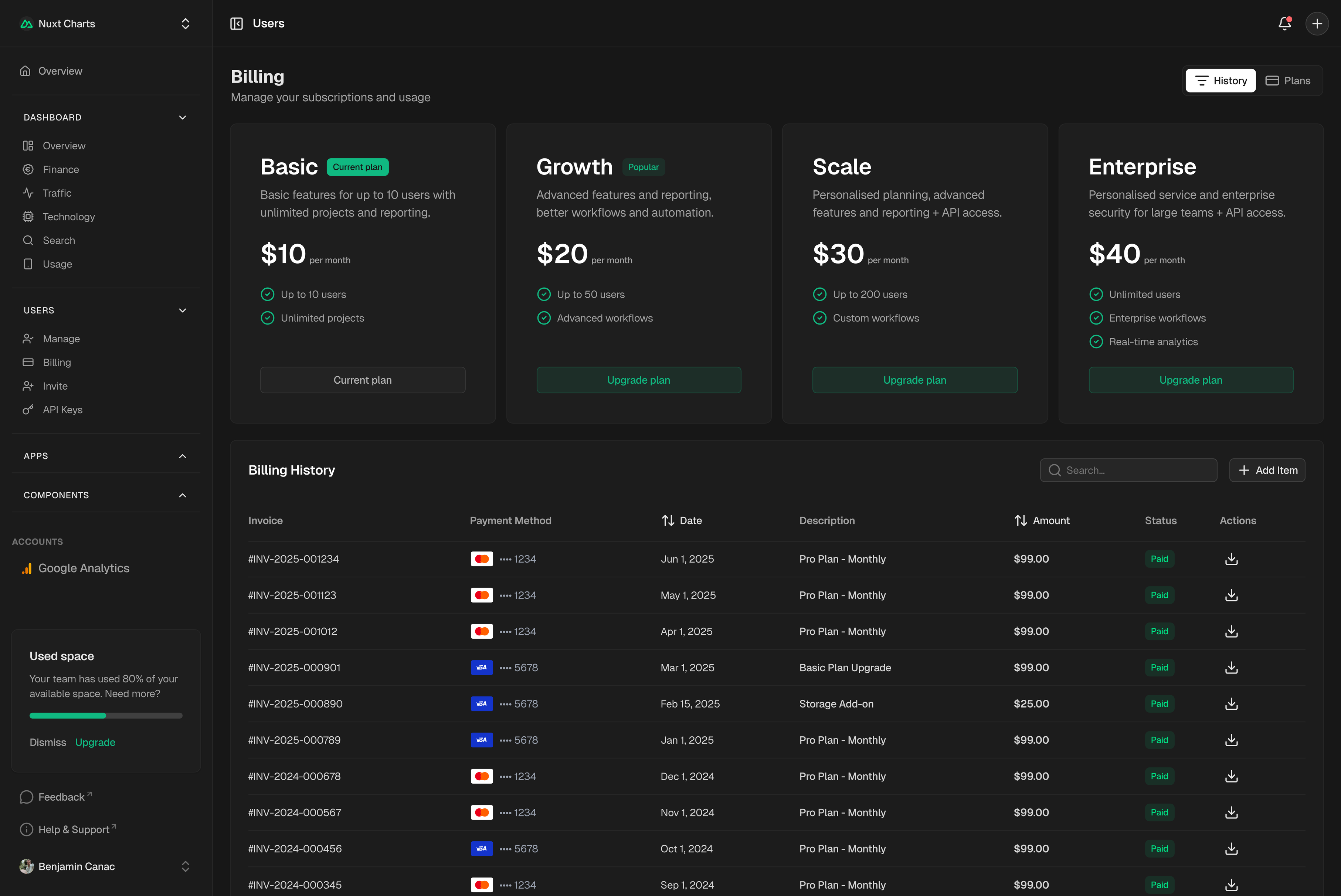The width and height of the screenshot is (1341, 896).
Task: Click the Google Analytics account icon
Action: coord(27,568)
